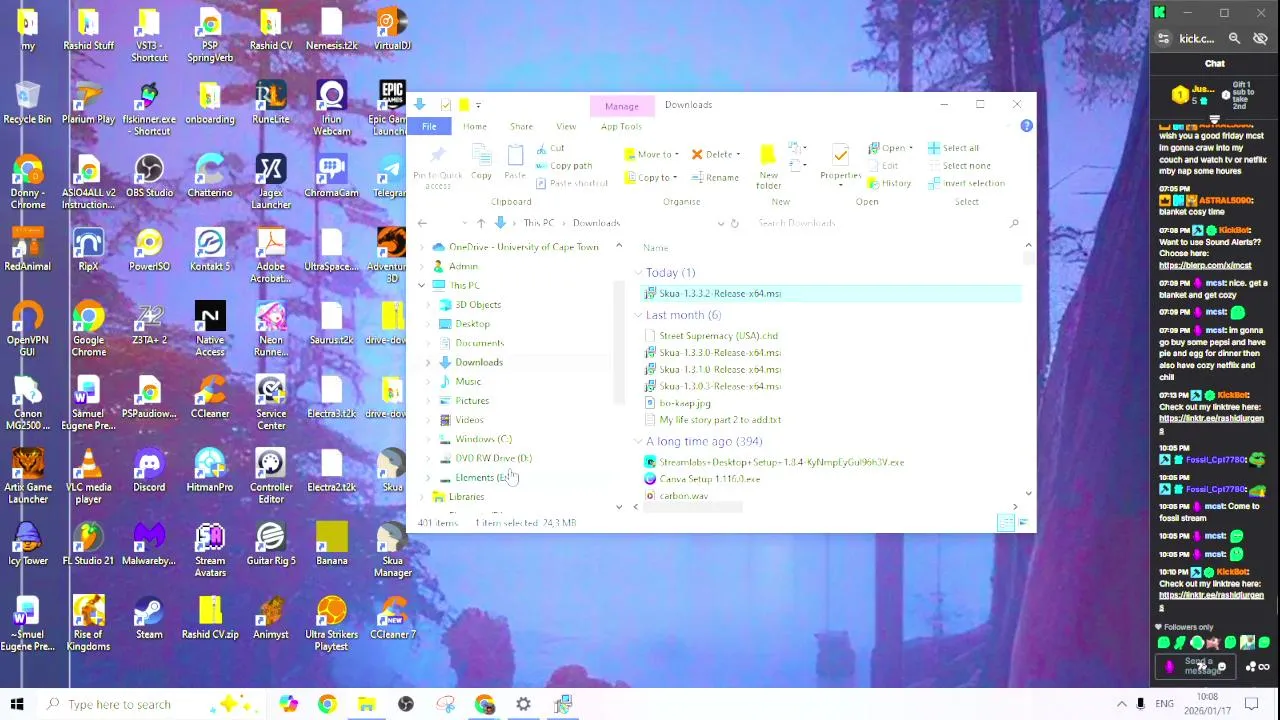Click Copy path in the Clipboard group
Screen dimensions: 1280x720
[563, 166]
